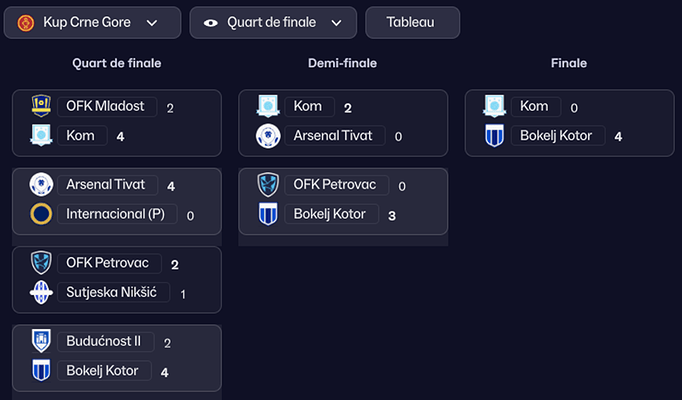Open OFK Mladost team link
Viewport: 682px width, 400px height.
pyautogui.click(x=105, y=106)
